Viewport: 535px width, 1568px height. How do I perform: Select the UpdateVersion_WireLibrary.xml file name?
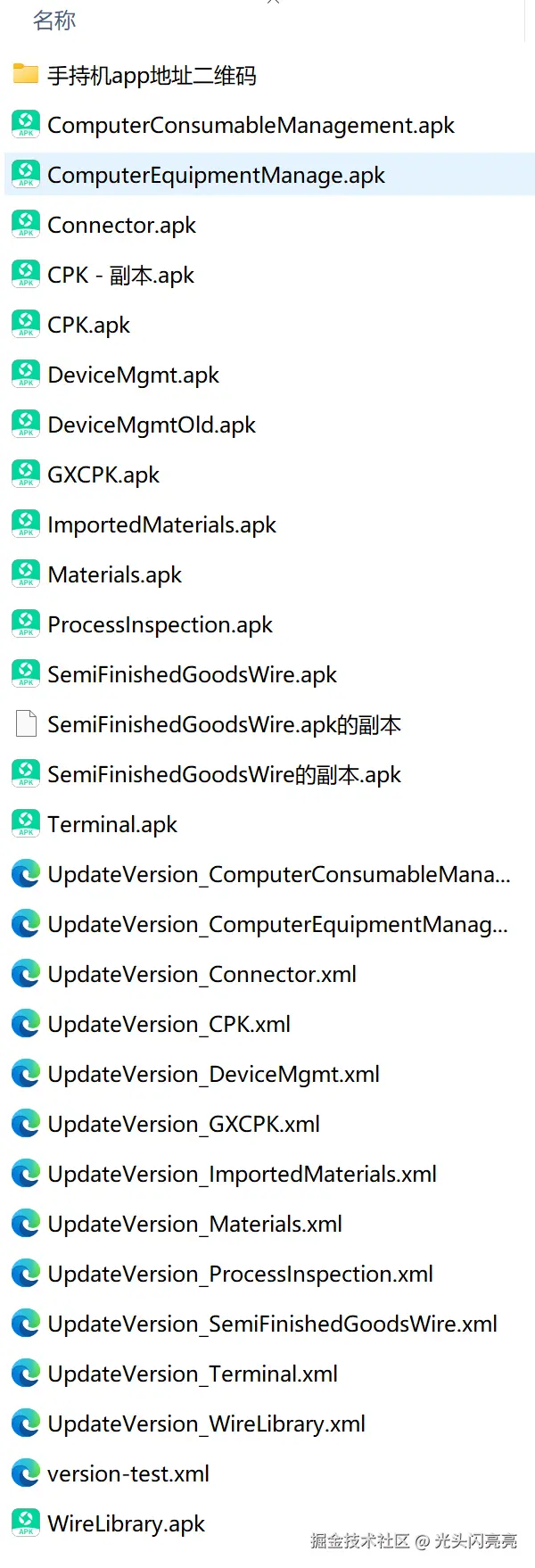click(x=206, y=1424)
